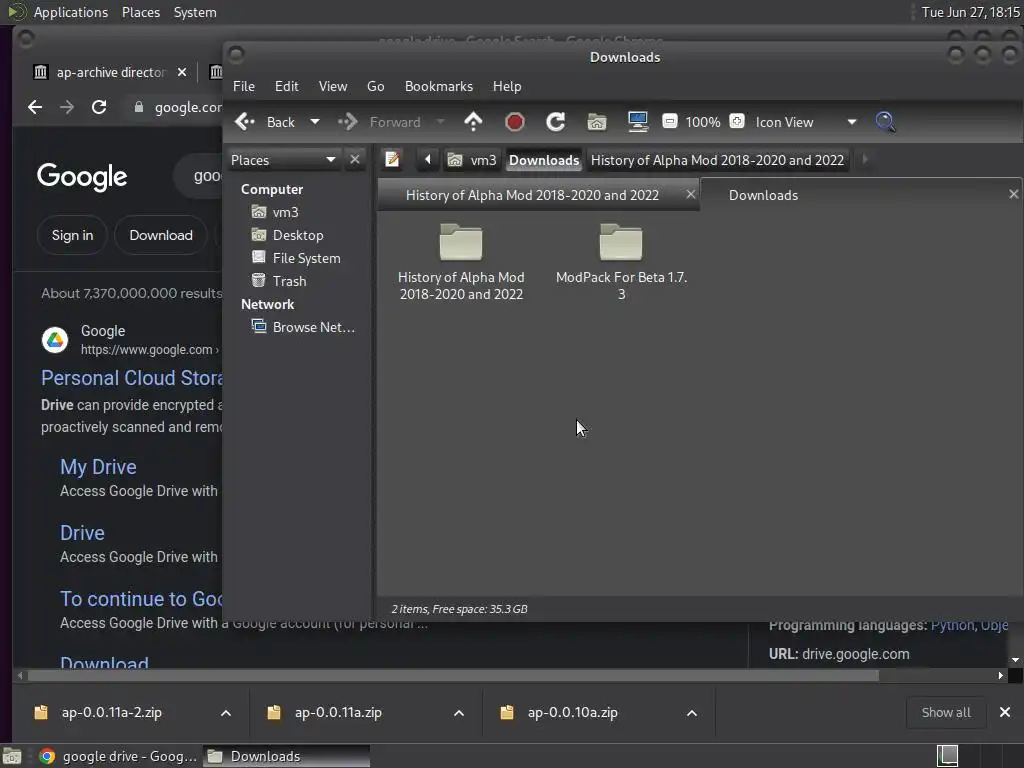Click the Google logo in Chrome

pyautogui.click(x=82, y=176)
